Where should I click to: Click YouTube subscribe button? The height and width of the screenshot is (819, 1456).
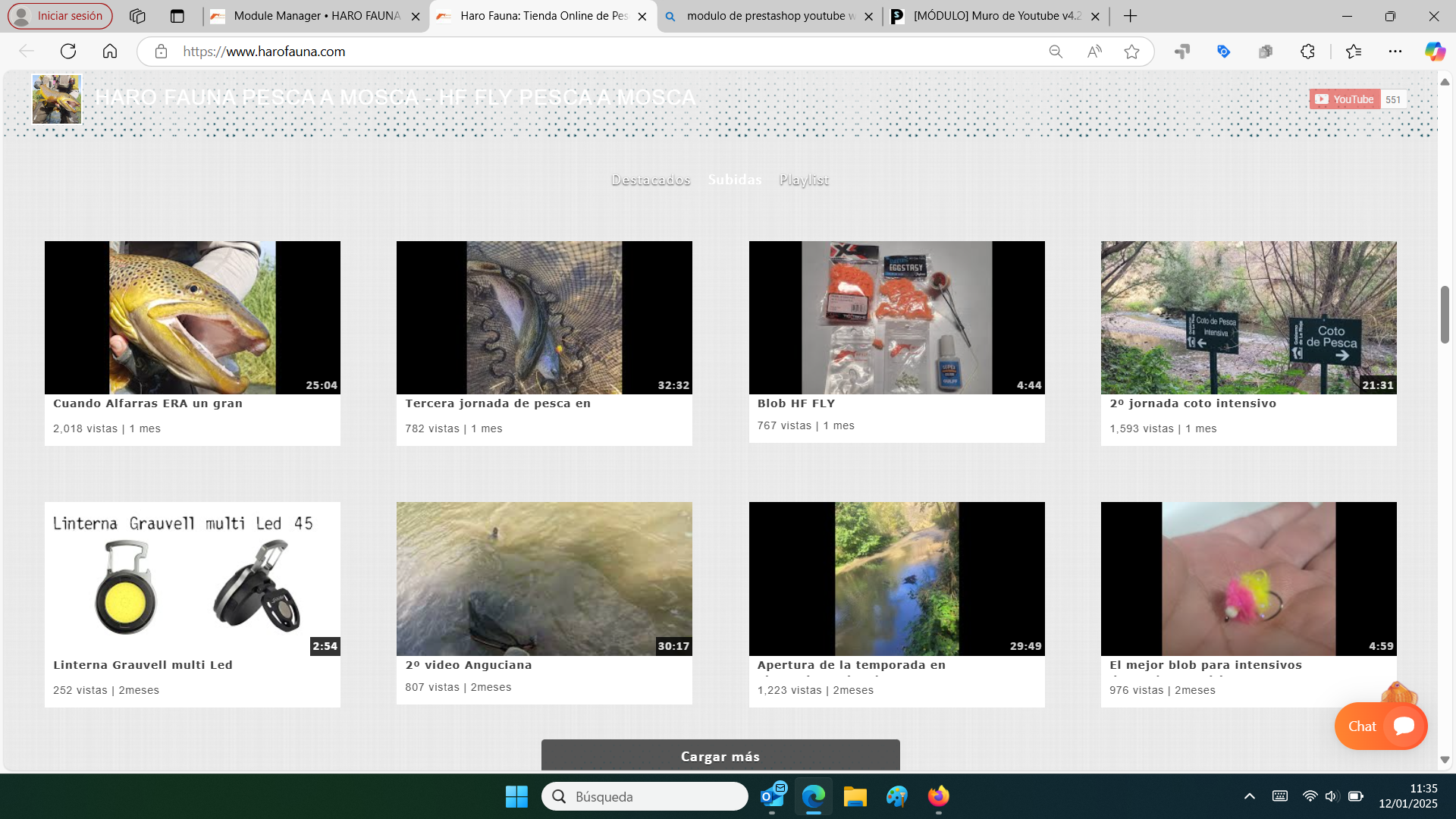1345,99
